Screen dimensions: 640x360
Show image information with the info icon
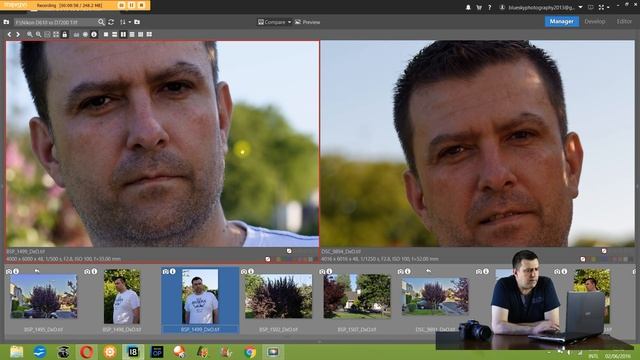(x=94, y=35)
